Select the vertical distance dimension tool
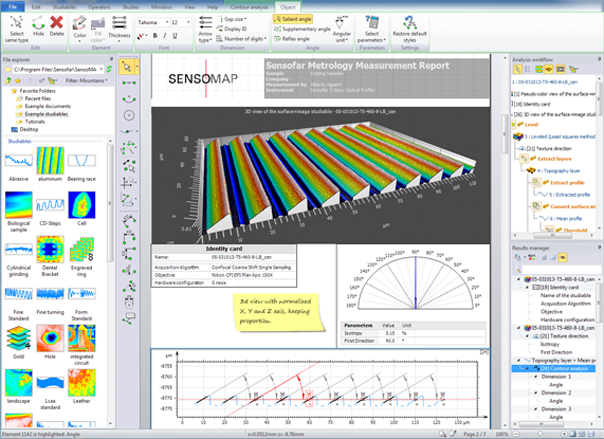The image size is (604, 439). 129,254
